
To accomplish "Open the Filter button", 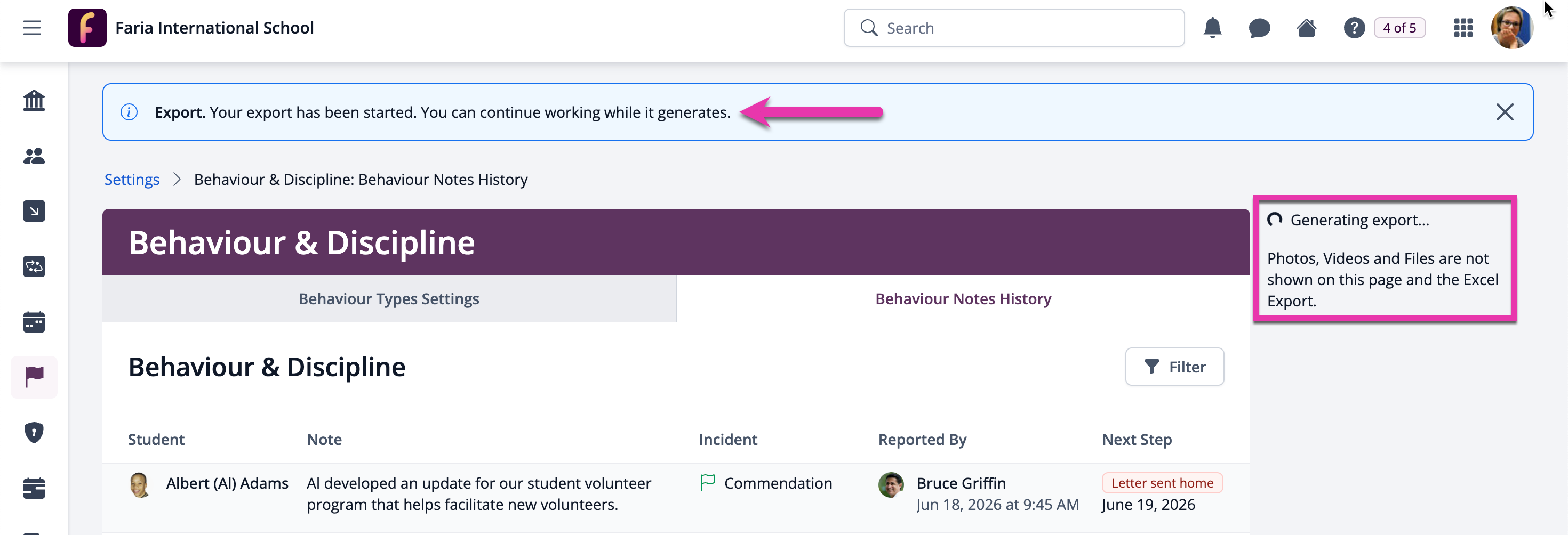I will tap(1174, 367).
